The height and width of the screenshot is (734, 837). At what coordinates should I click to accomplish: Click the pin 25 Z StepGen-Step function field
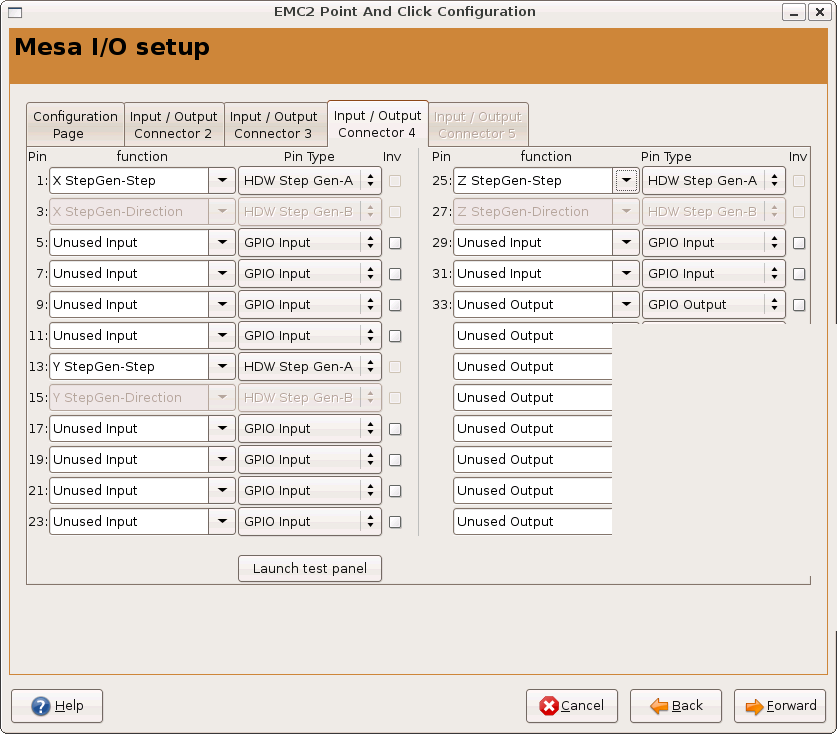[532, 181]
